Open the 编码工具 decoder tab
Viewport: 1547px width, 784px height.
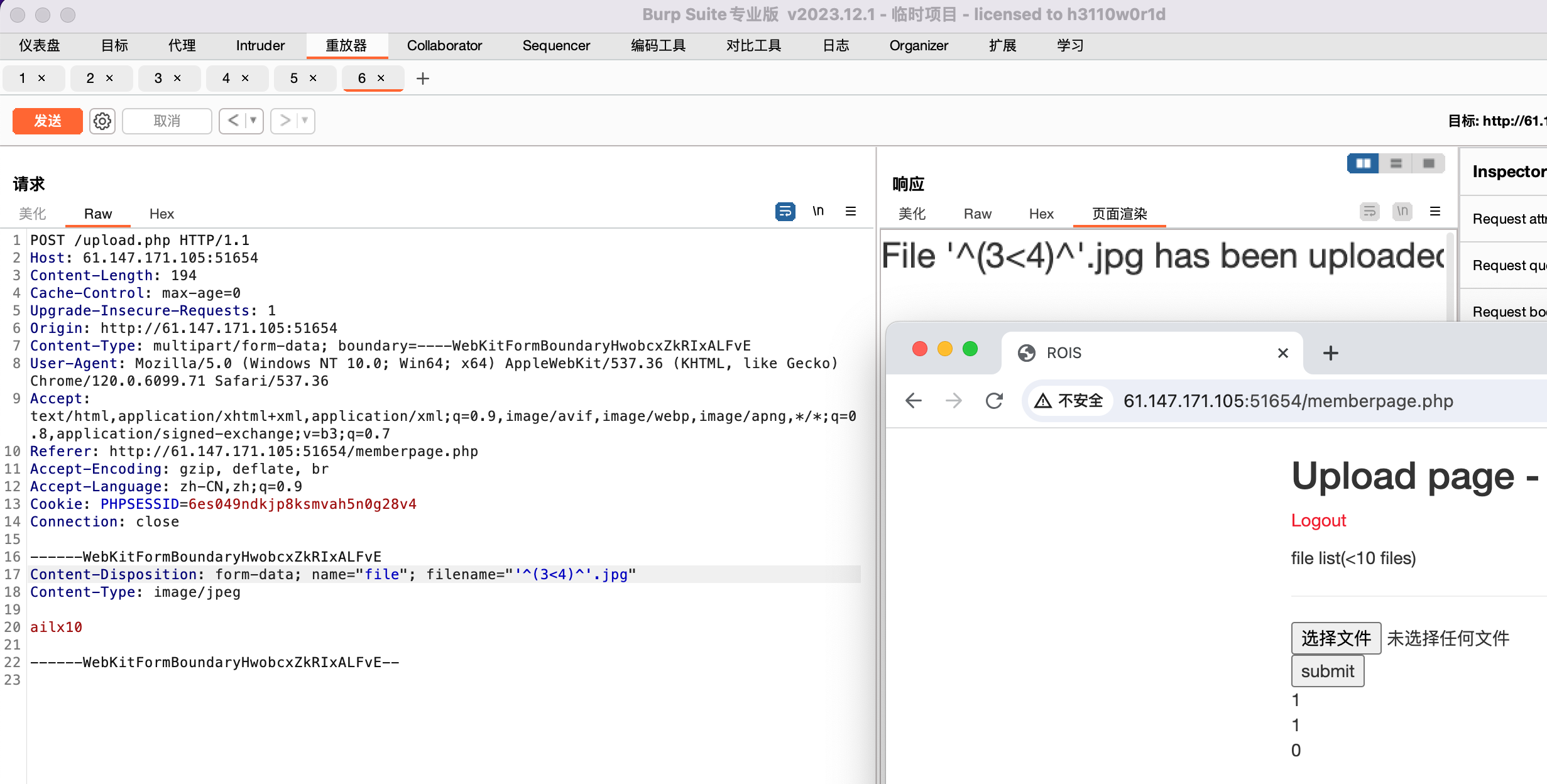658,46
